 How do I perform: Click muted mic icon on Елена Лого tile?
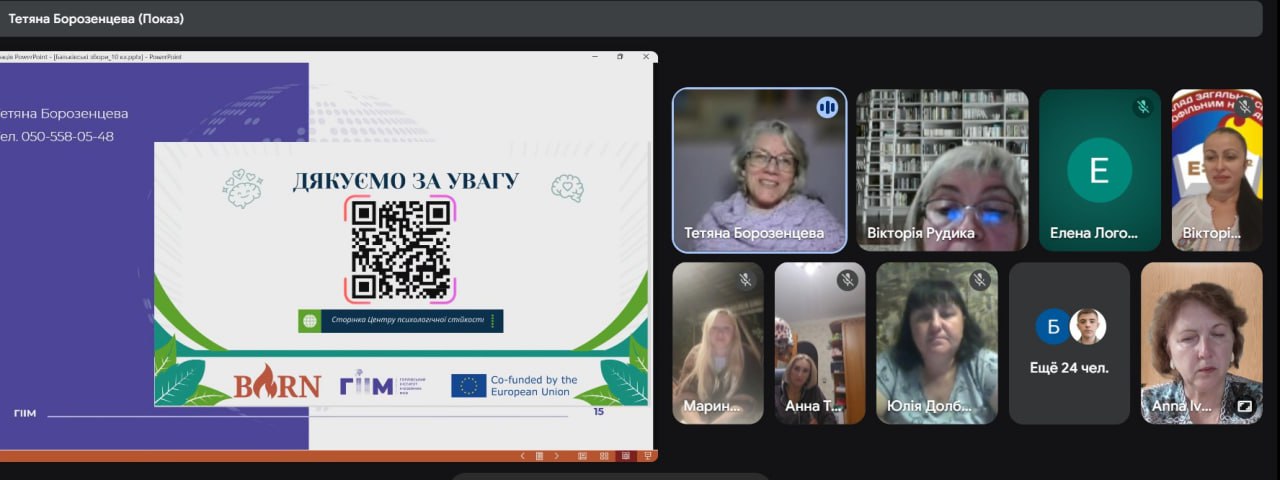1142,107
